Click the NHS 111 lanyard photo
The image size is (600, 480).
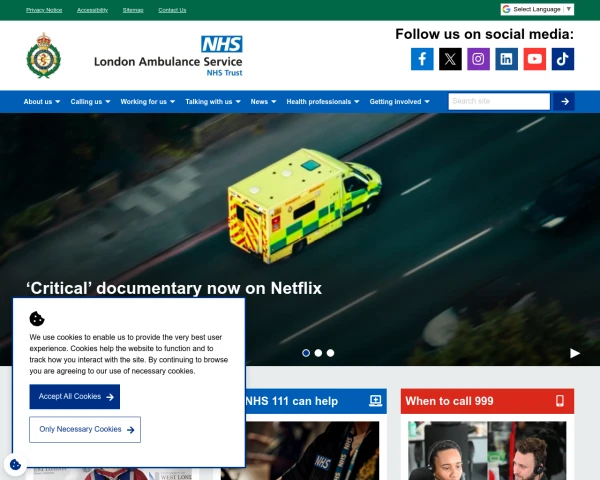tap(313, 451)
